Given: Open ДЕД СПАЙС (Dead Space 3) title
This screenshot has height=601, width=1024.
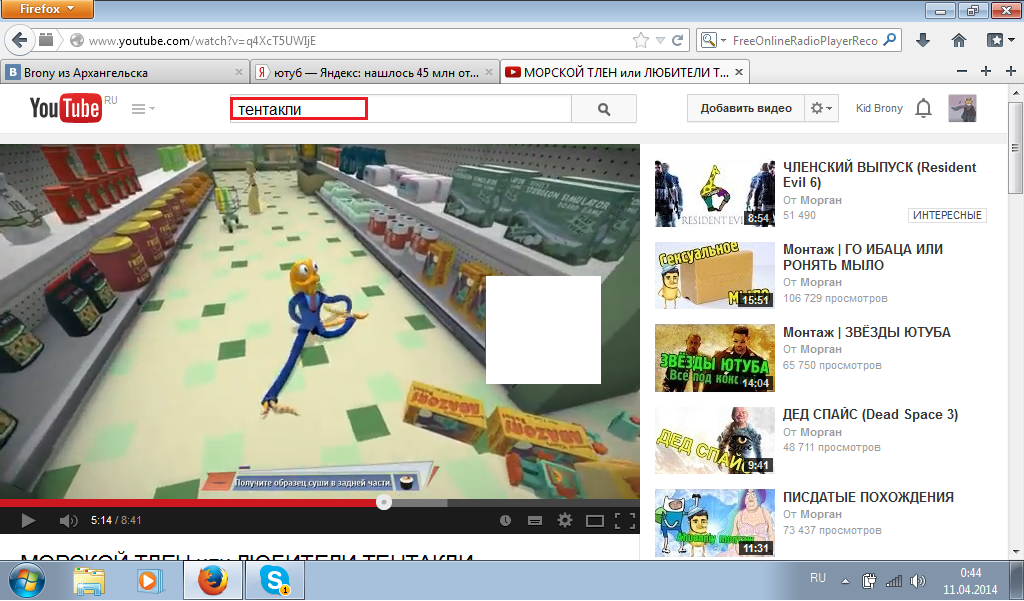Looking at the screenshot, I should pyautogui.click(x=871, y=415).
